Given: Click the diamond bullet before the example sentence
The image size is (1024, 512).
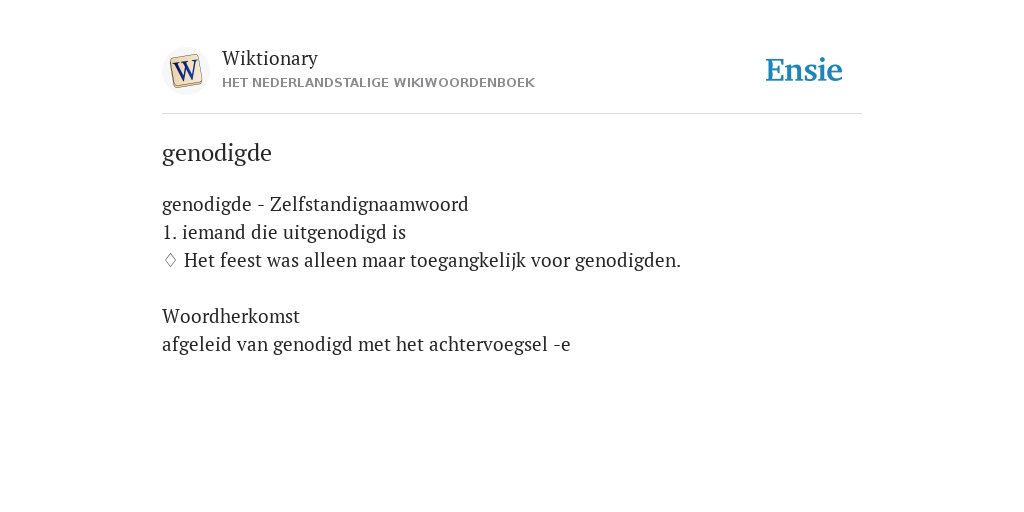Looking at the screenshot, I should click(170, 261).
